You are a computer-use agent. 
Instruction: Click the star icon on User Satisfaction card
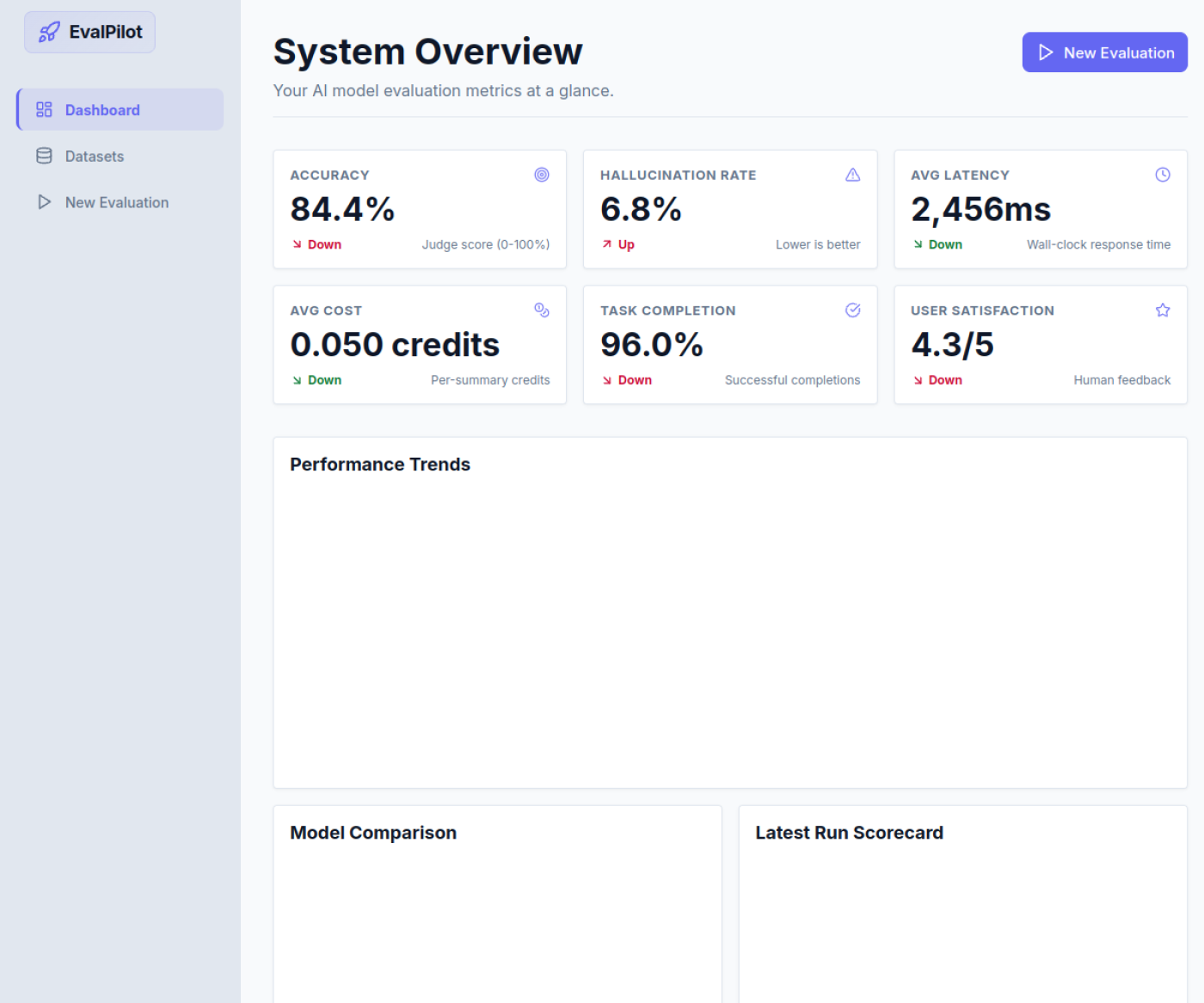point(1163,310)
